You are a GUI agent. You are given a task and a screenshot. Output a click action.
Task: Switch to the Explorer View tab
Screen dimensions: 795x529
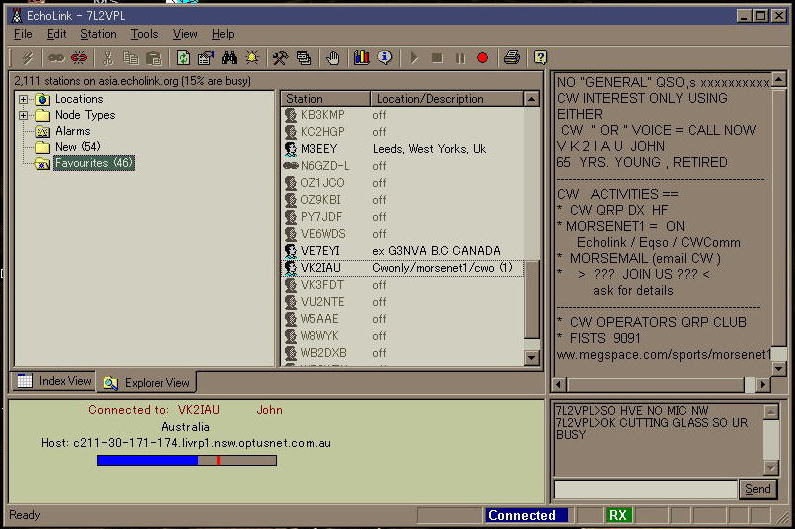pos(147,382)
